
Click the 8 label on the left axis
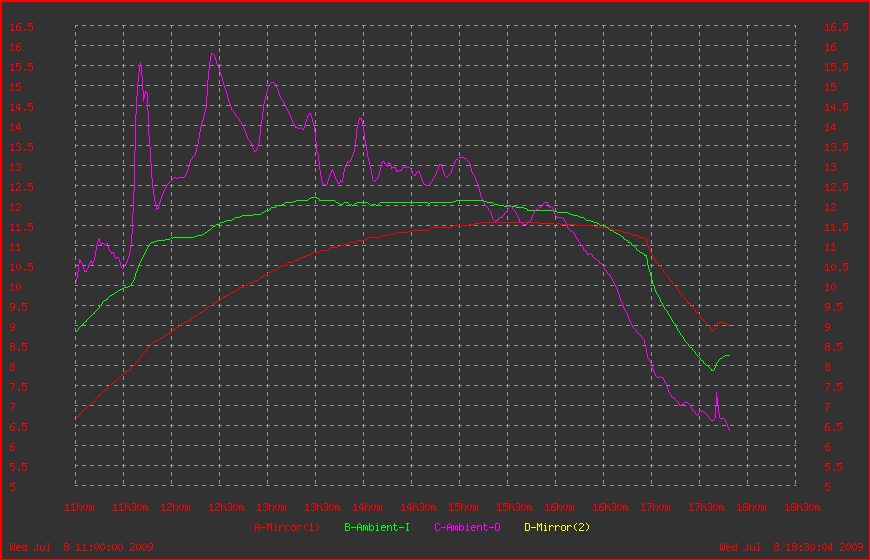(x=12, y=367)
